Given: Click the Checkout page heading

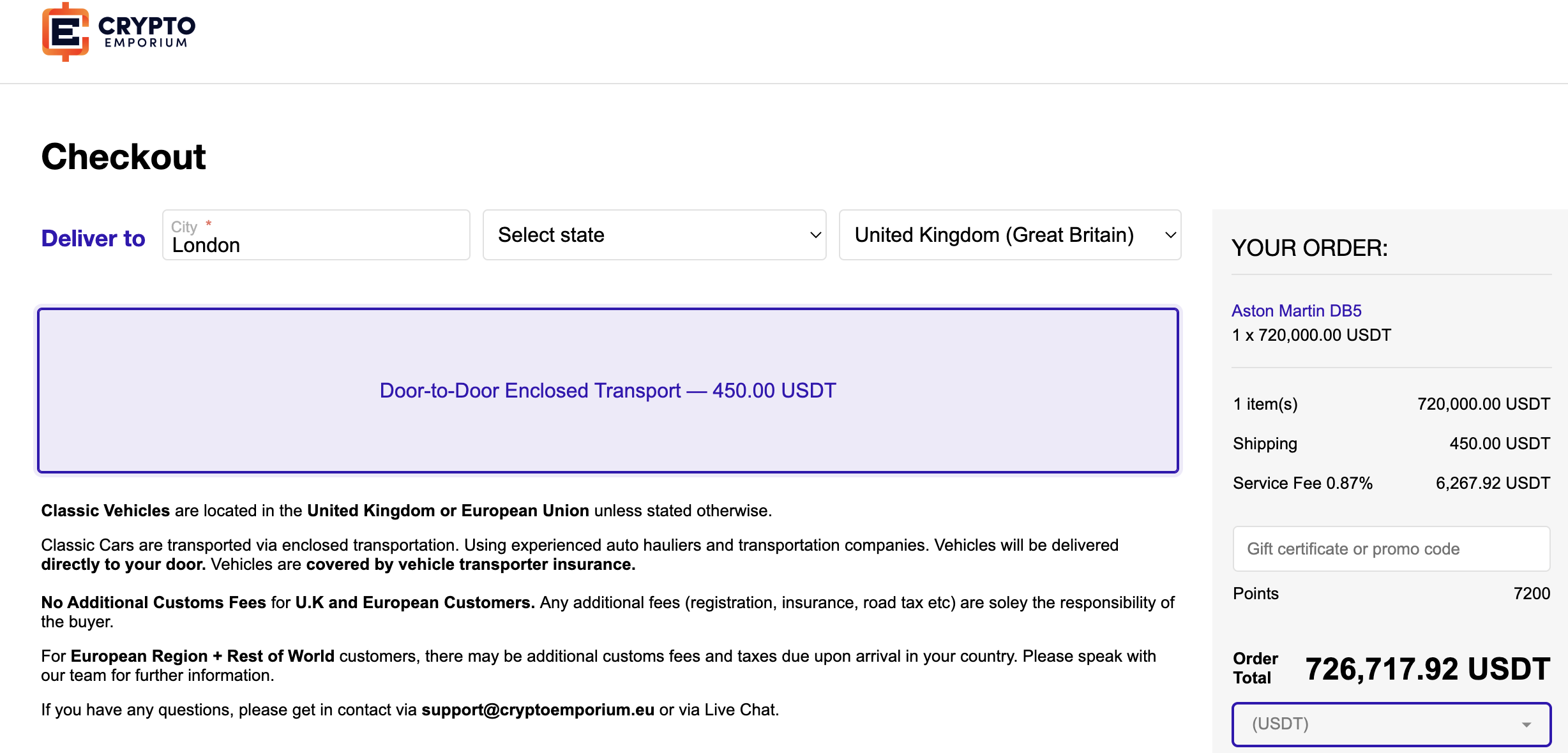Looking at the screenshot, I should (x=123, y=156).
